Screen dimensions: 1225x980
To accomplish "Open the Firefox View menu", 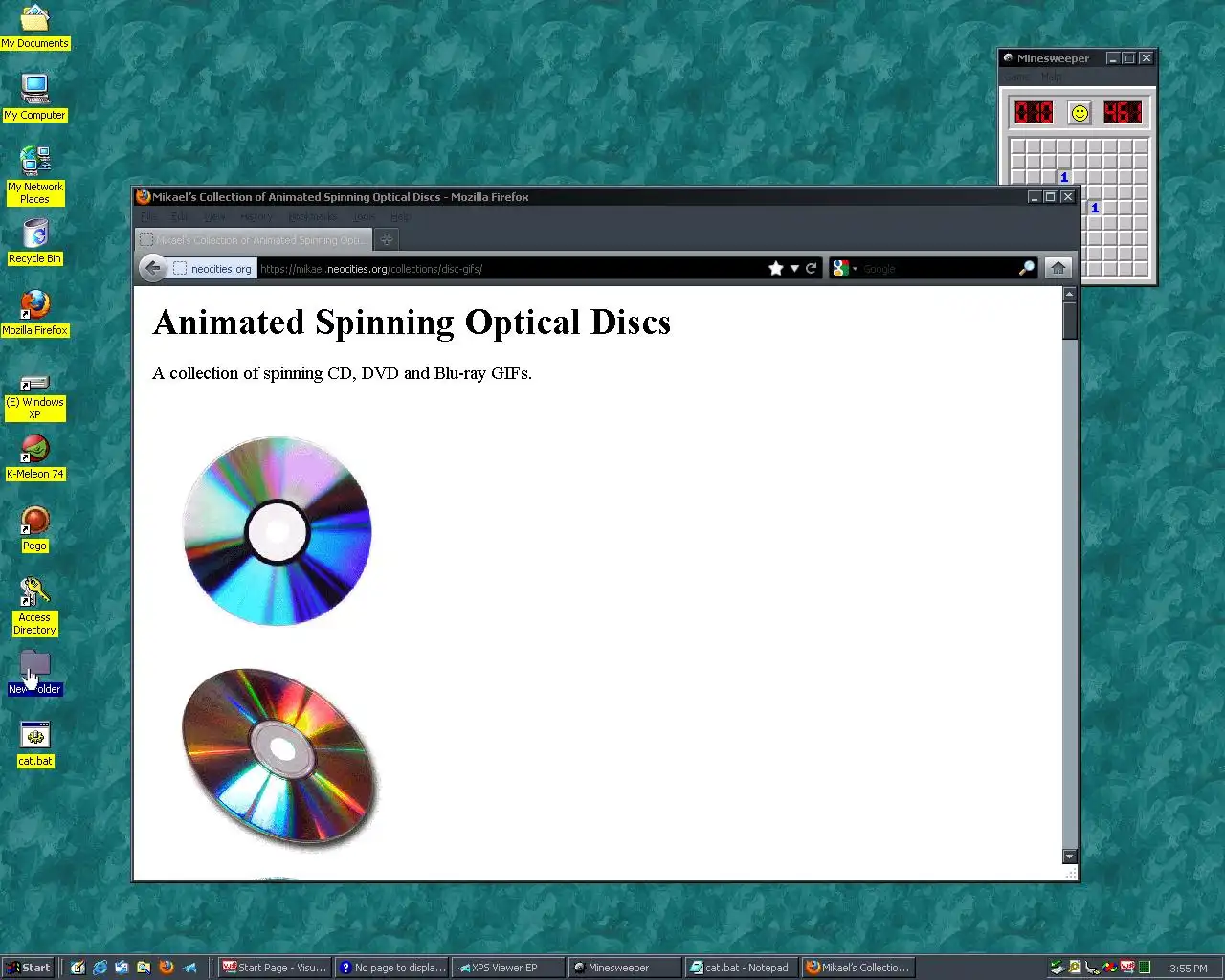I will tap(214, 217).
